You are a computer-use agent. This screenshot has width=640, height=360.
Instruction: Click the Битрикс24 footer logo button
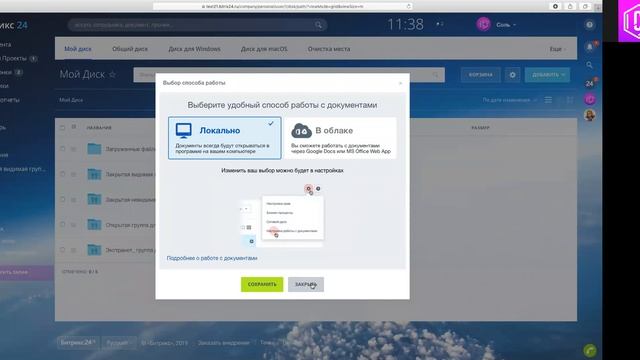tap(78, 343)
